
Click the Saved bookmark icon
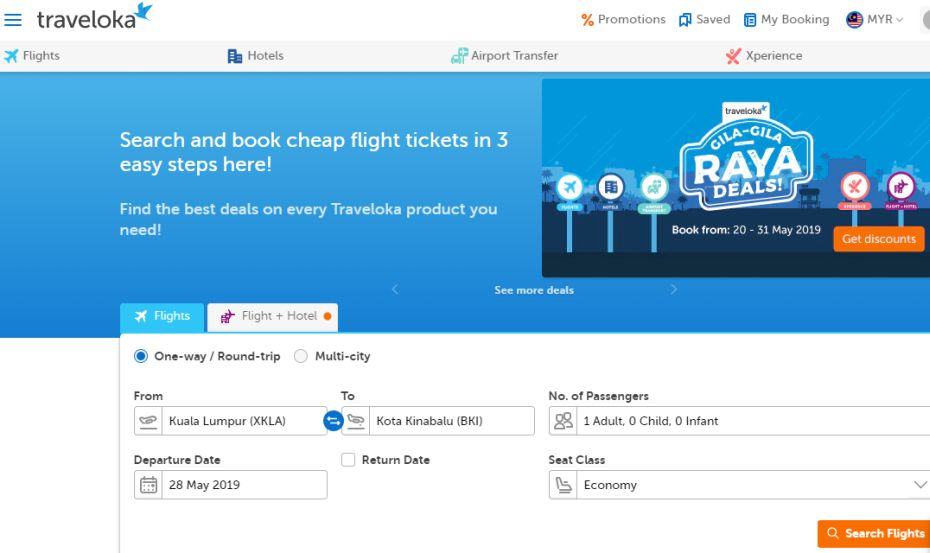pos(685,20)
